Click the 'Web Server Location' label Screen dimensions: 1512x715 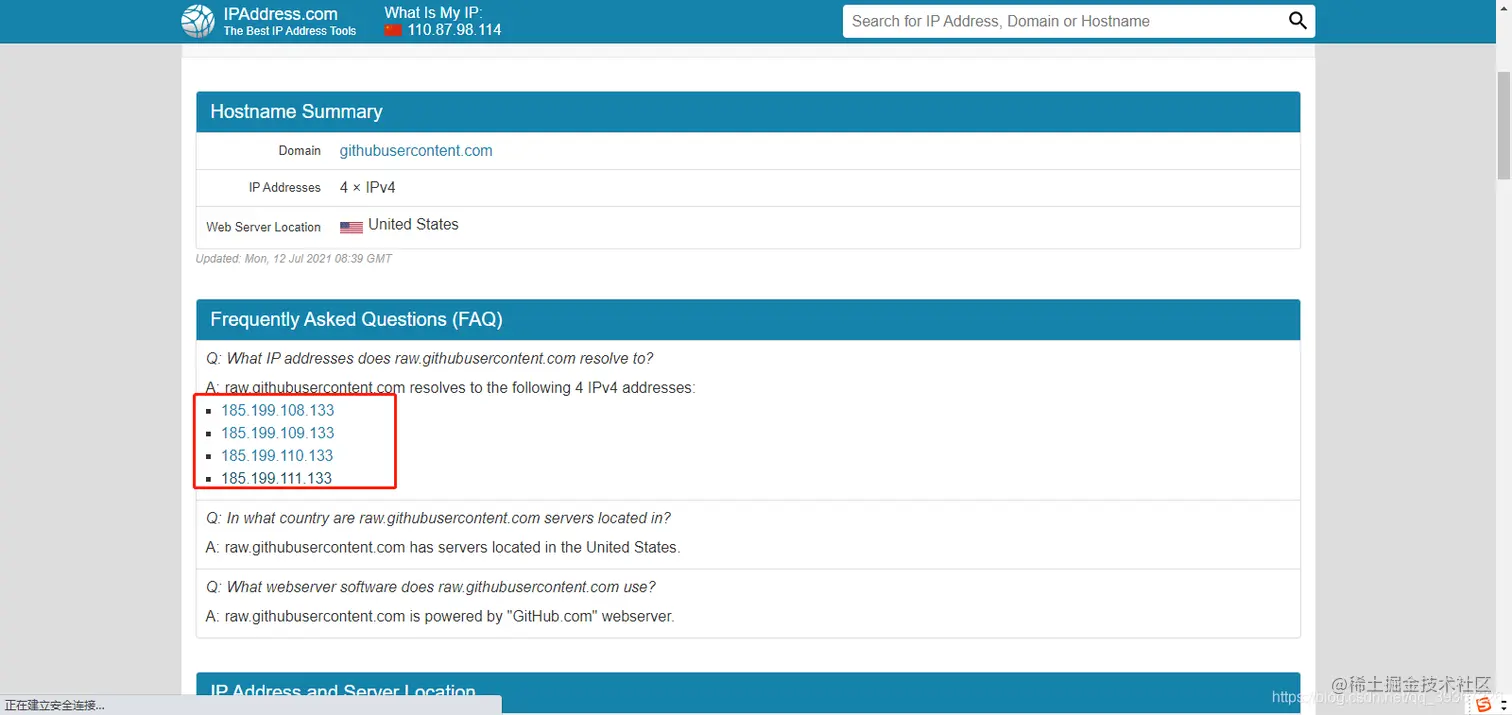coord(264,227)
